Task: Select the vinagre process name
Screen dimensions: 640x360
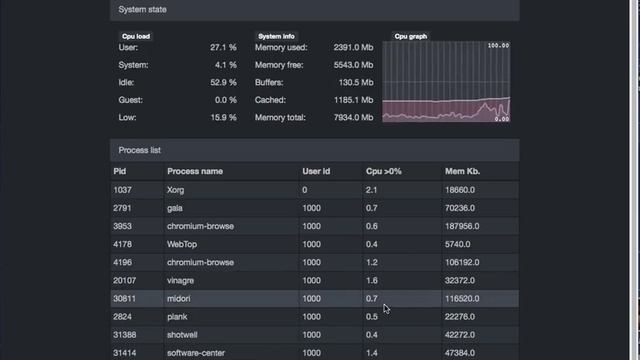Action: coord(180,280)
